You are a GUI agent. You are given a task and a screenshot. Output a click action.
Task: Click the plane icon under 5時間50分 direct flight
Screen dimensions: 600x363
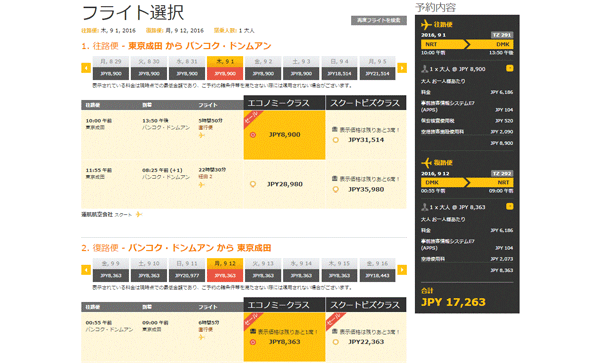(202, 135)
